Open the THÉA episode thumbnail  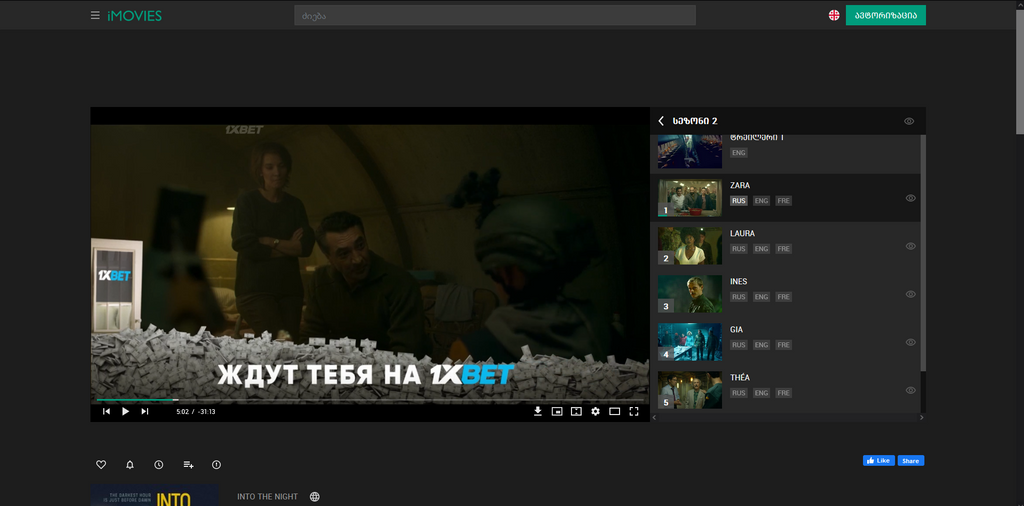tap(690, 390)
